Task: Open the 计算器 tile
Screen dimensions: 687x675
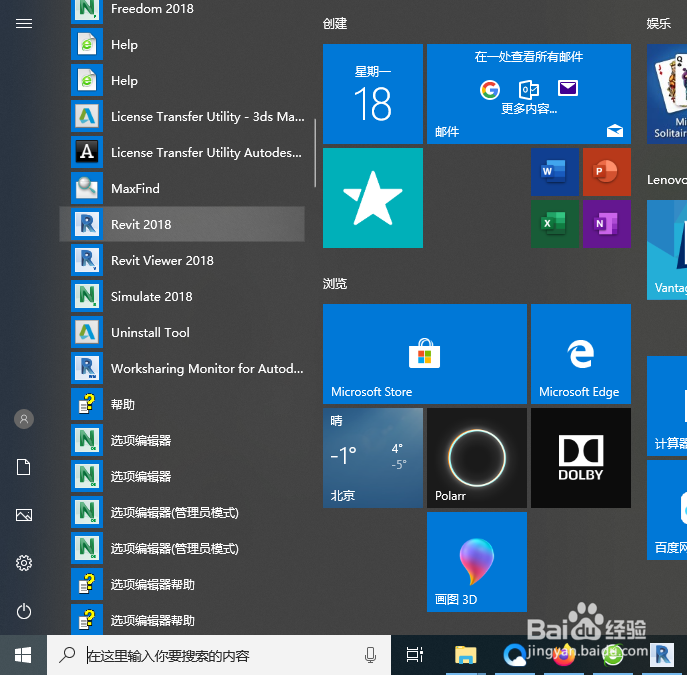Action: point(667,406)
